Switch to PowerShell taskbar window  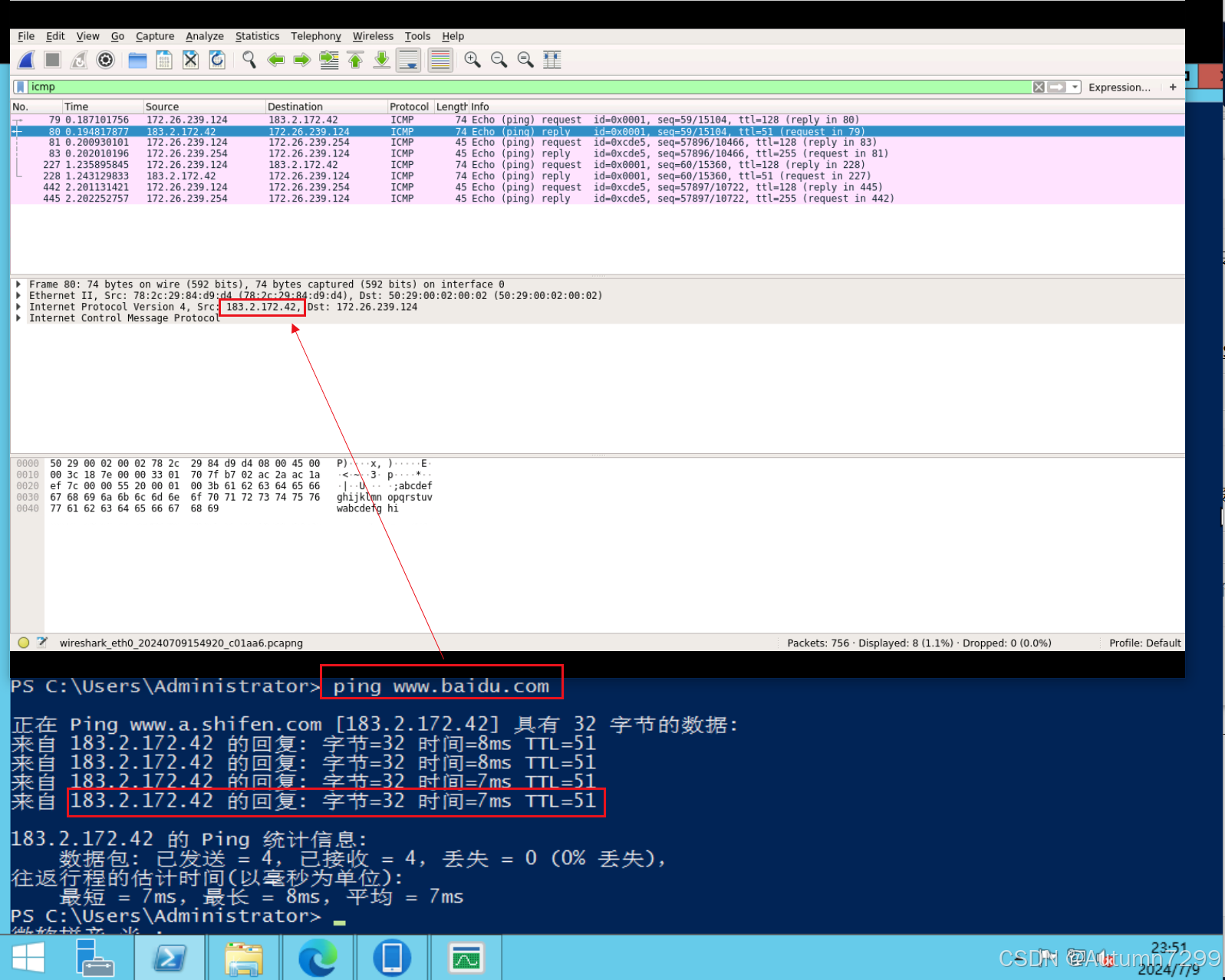[x=170, y=958]
